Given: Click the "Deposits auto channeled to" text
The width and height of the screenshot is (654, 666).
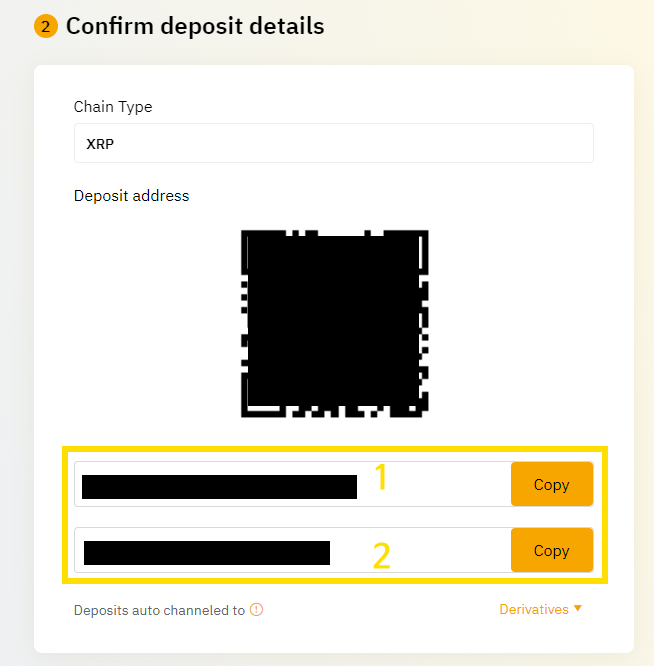Looking at the screenshot, I should (x=159, y=610).
